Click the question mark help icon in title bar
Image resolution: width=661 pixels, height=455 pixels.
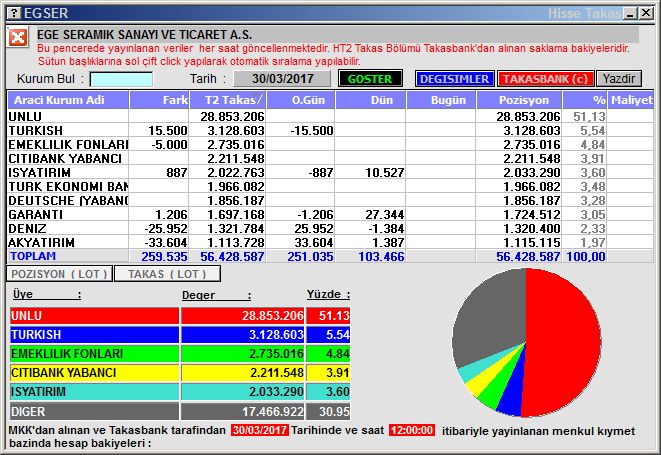14,13
